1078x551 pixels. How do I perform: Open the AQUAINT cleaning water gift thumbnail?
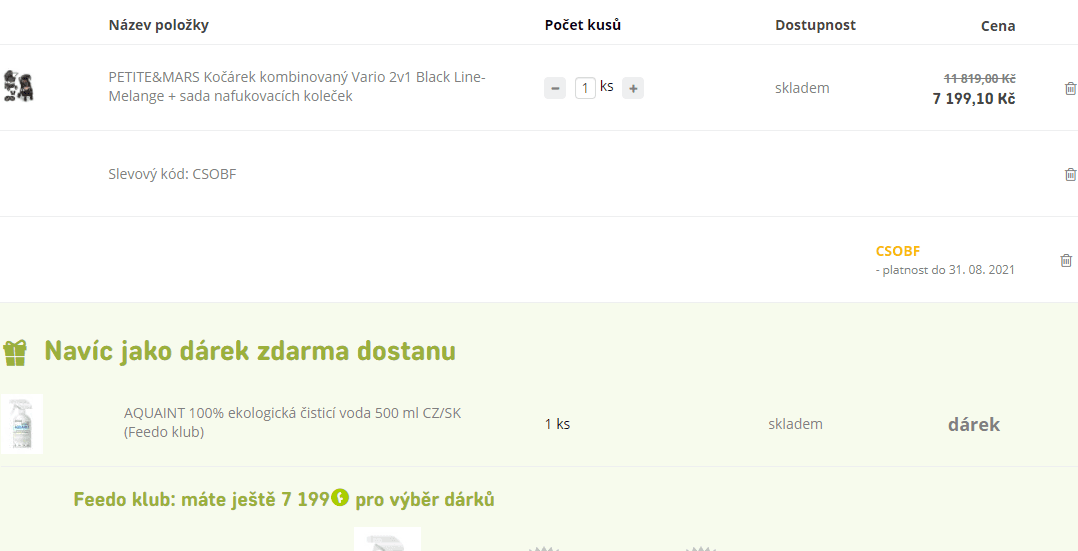22,424
